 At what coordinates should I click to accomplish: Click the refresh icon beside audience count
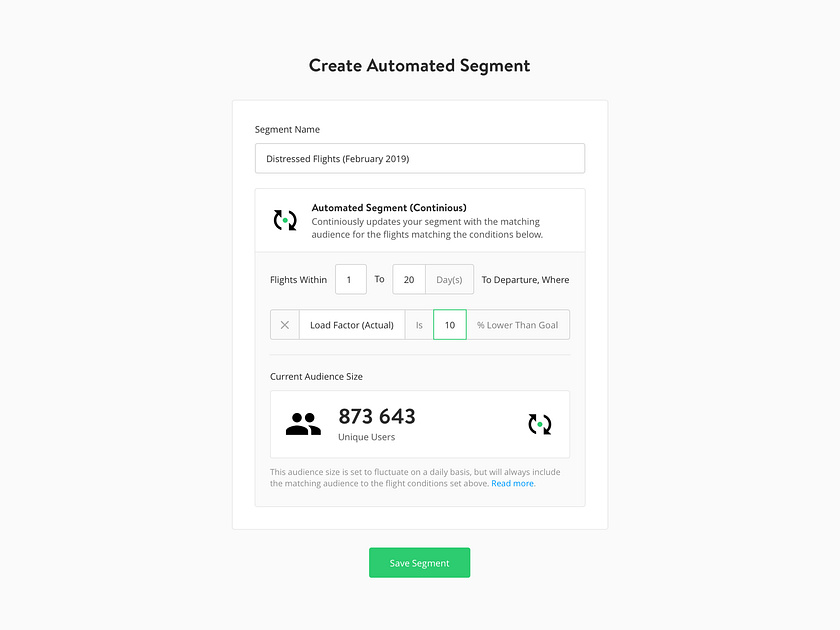click(540, 424)
